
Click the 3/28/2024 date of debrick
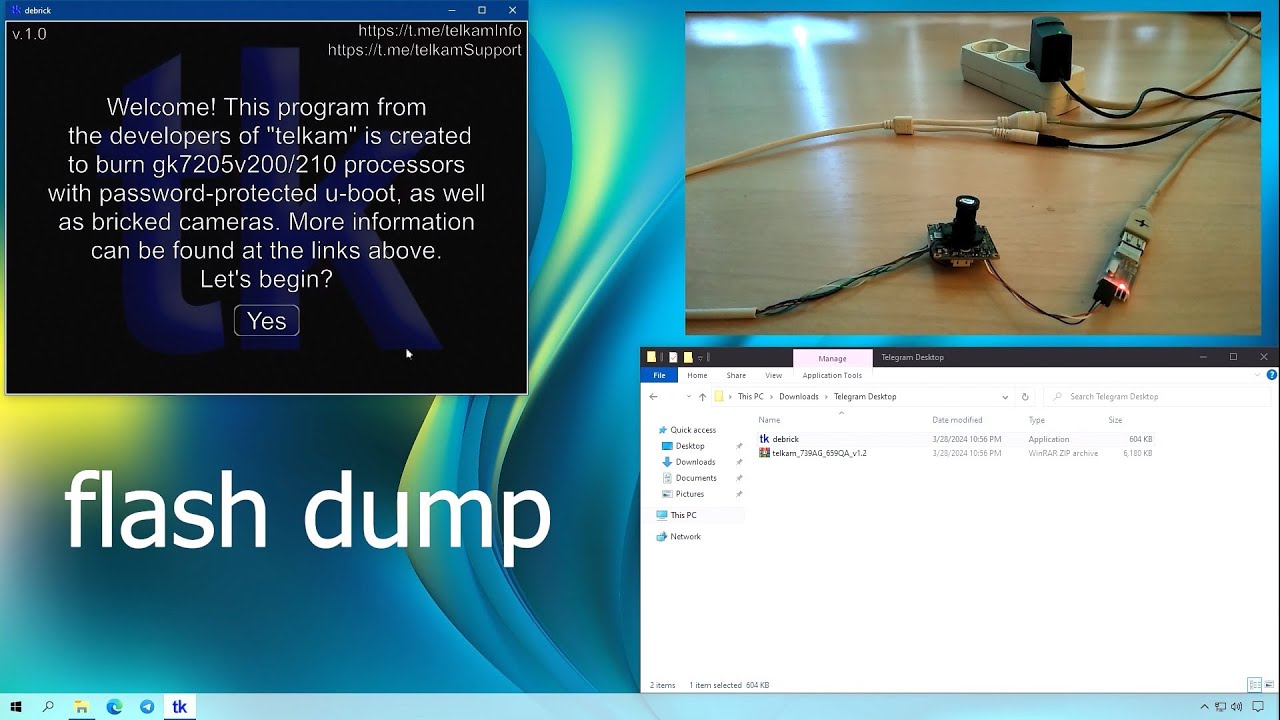coord(966,439)
